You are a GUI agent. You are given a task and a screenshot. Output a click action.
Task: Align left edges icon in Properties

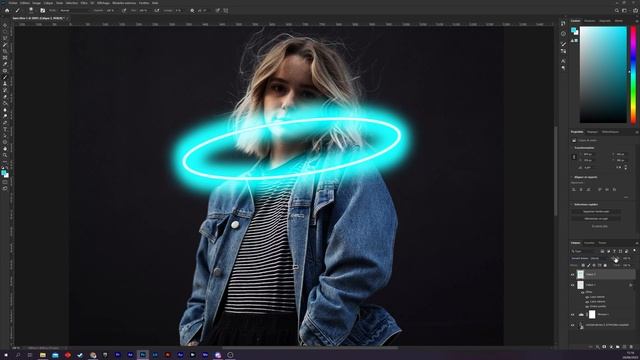[573, 189]
